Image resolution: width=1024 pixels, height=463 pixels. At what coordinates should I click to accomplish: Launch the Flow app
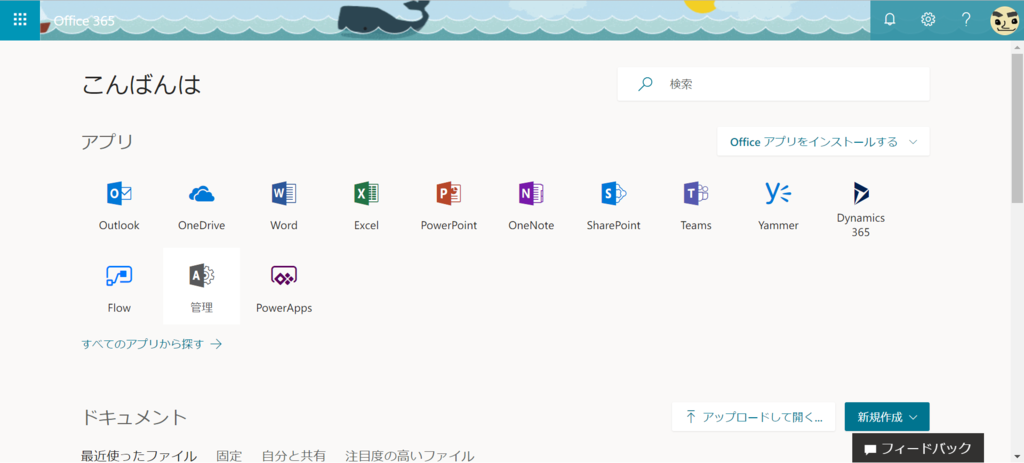click(120, 287)
